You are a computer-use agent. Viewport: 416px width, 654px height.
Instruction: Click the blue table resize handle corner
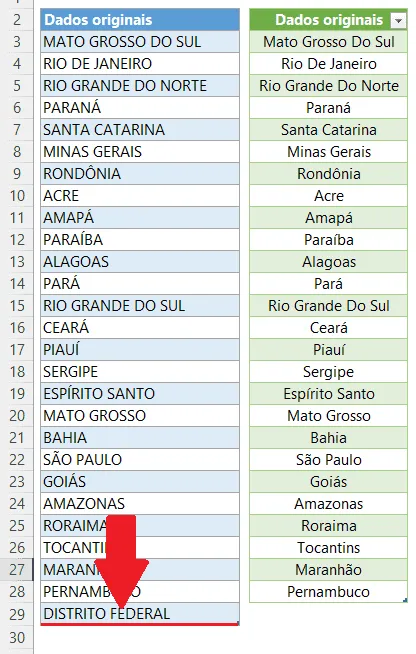(x=237, y=623)
